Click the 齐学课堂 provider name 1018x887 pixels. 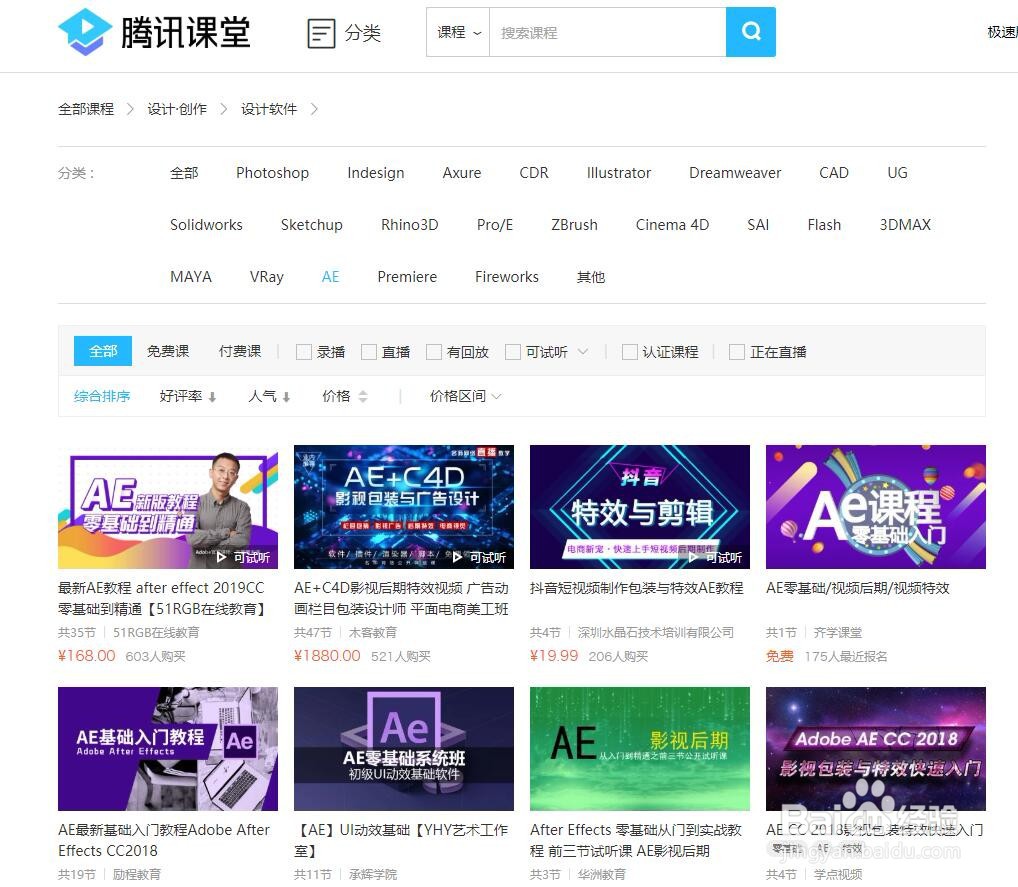pos(838,632)
